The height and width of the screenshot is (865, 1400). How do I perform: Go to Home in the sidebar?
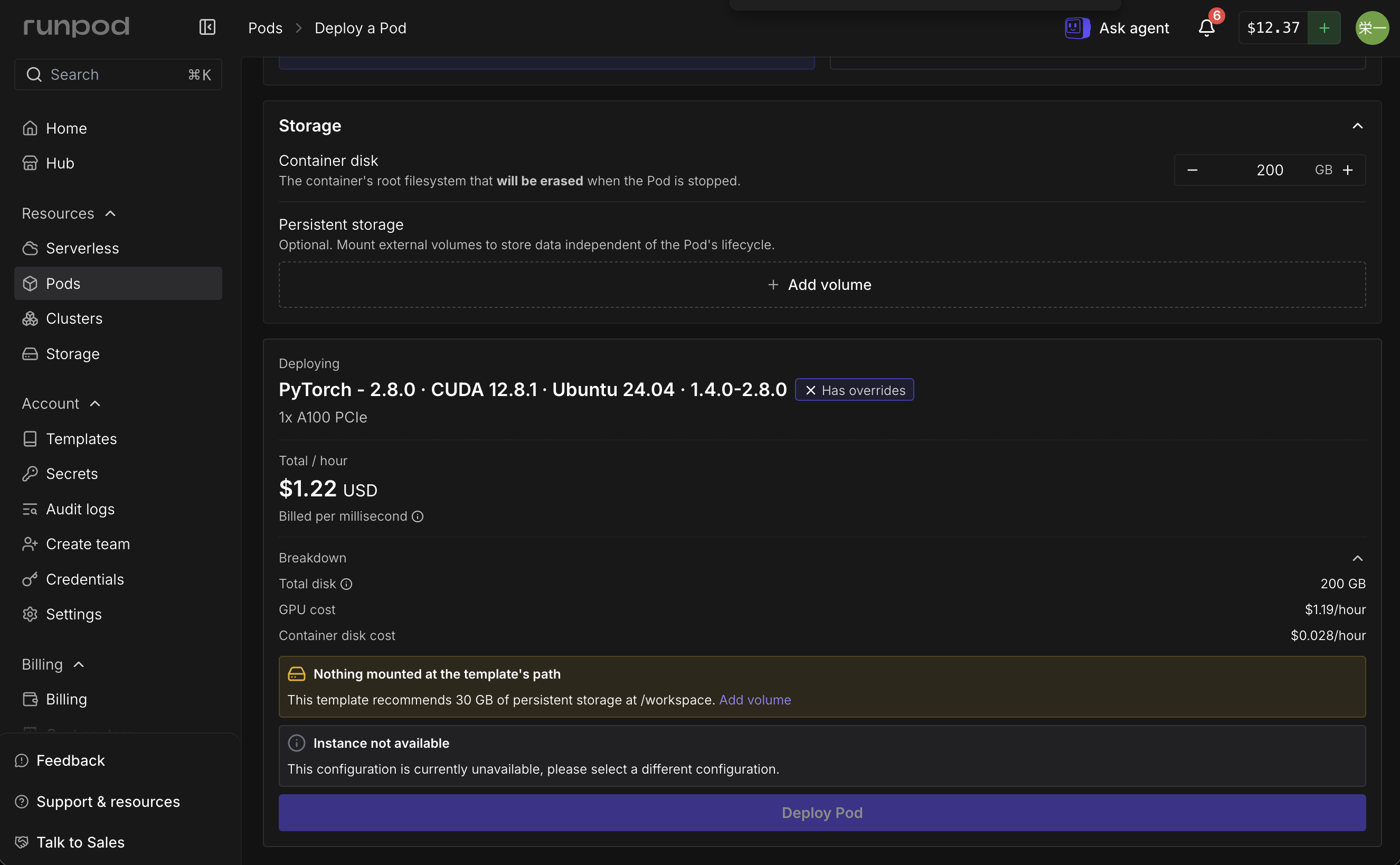coord(118,128)
